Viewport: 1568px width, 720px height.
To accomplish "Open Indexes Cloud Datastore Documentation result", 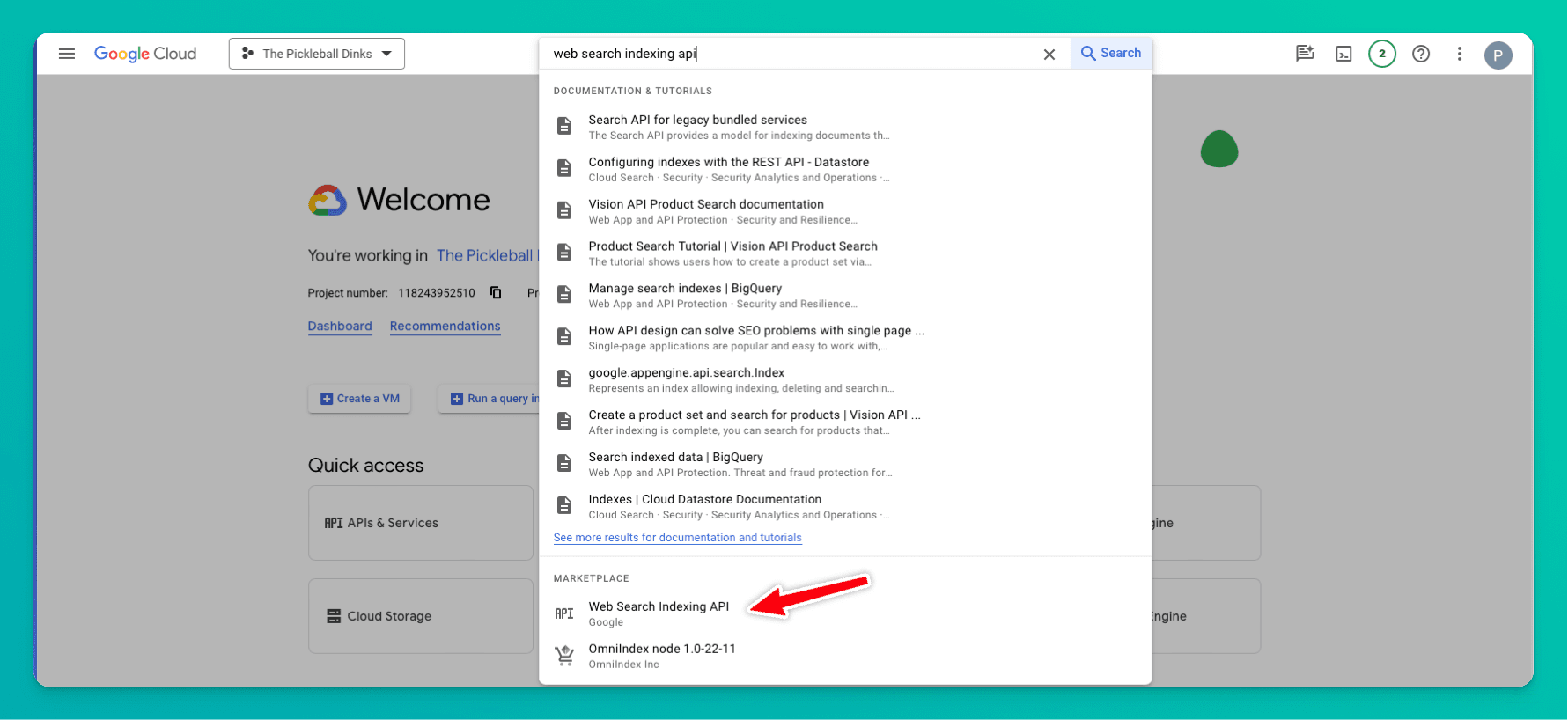I will 845,506.
